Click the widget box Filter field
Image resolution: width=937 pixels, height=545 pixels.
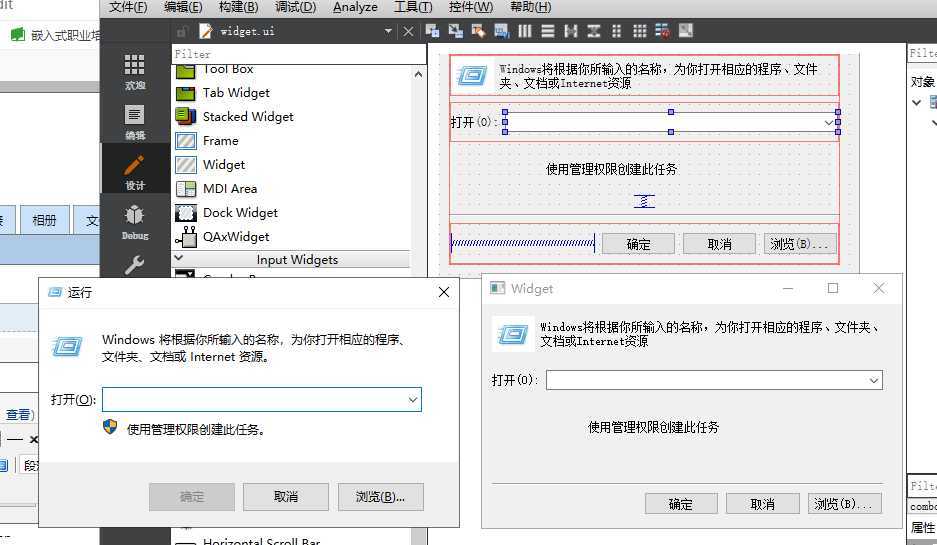[299, 54]
